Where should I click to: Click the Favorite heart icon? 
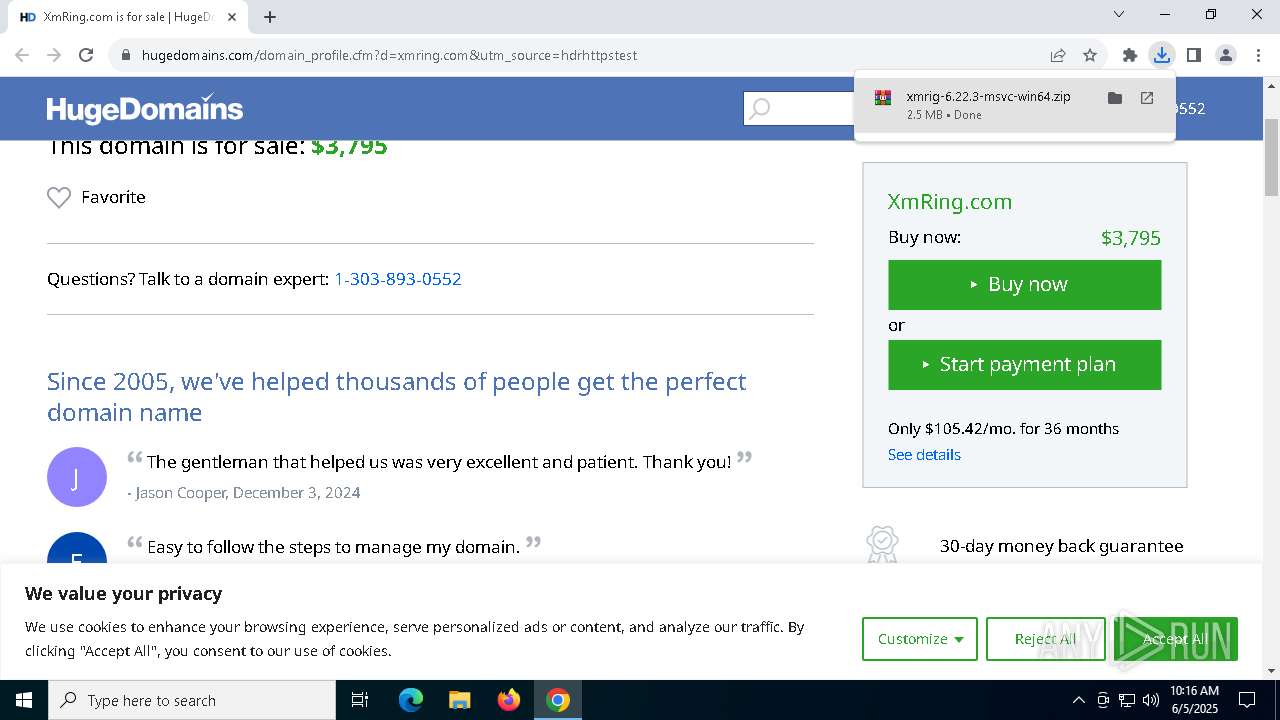[x=59, y=197]
